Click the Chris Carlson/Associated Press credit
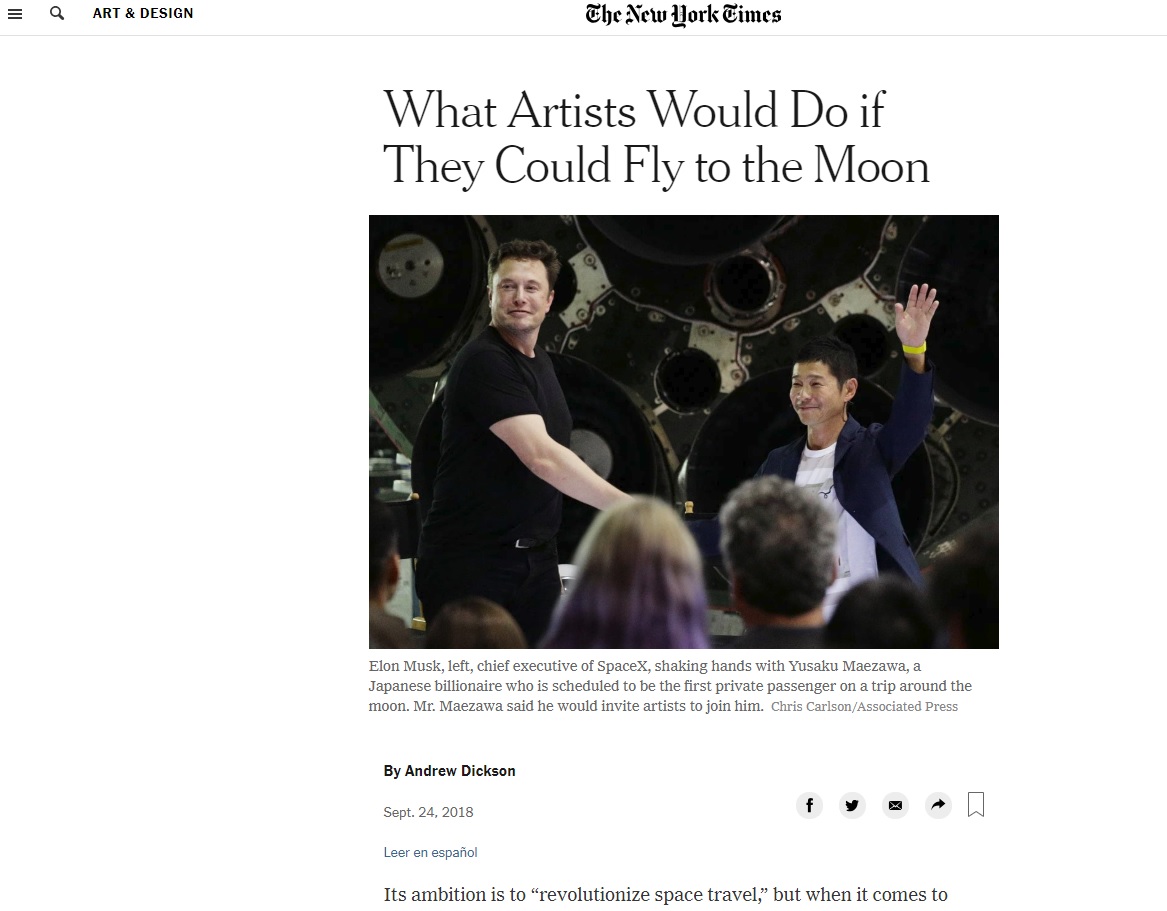Viewport: 1167px width, 911px height. (x=864, y=707)
